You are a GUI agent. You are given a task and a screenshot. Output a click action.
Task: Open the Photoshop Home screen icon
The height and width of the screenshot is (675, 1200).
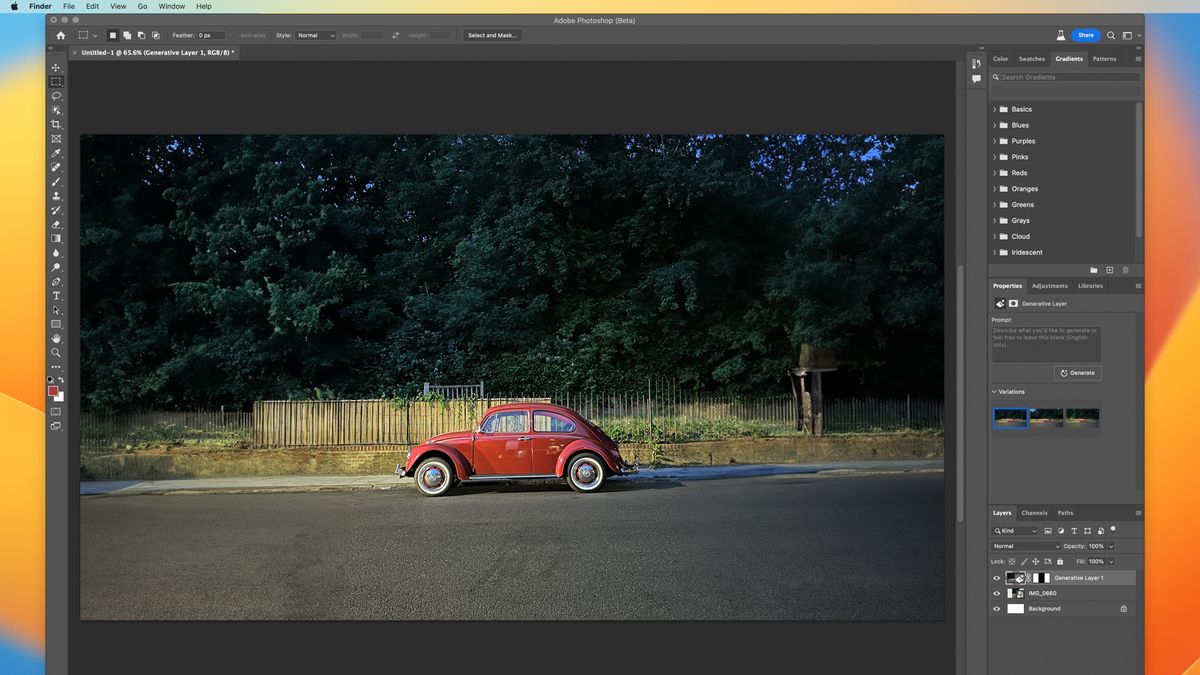pyautogui.click(x=60, y=34)
